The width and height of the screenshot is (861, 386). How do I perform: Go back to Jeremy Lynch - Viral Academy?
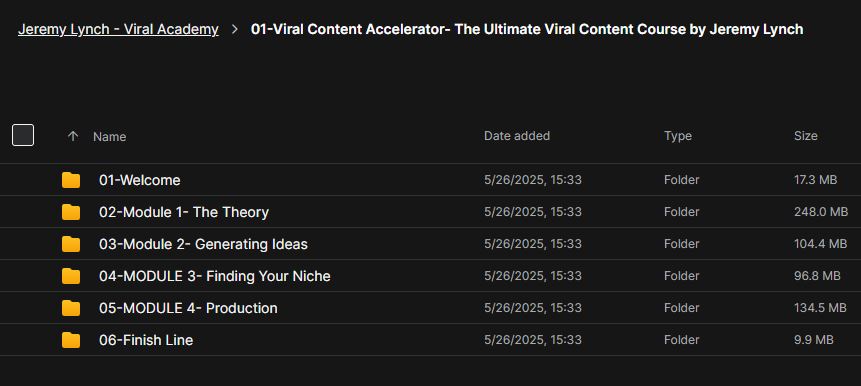click(x=118, y=29)
